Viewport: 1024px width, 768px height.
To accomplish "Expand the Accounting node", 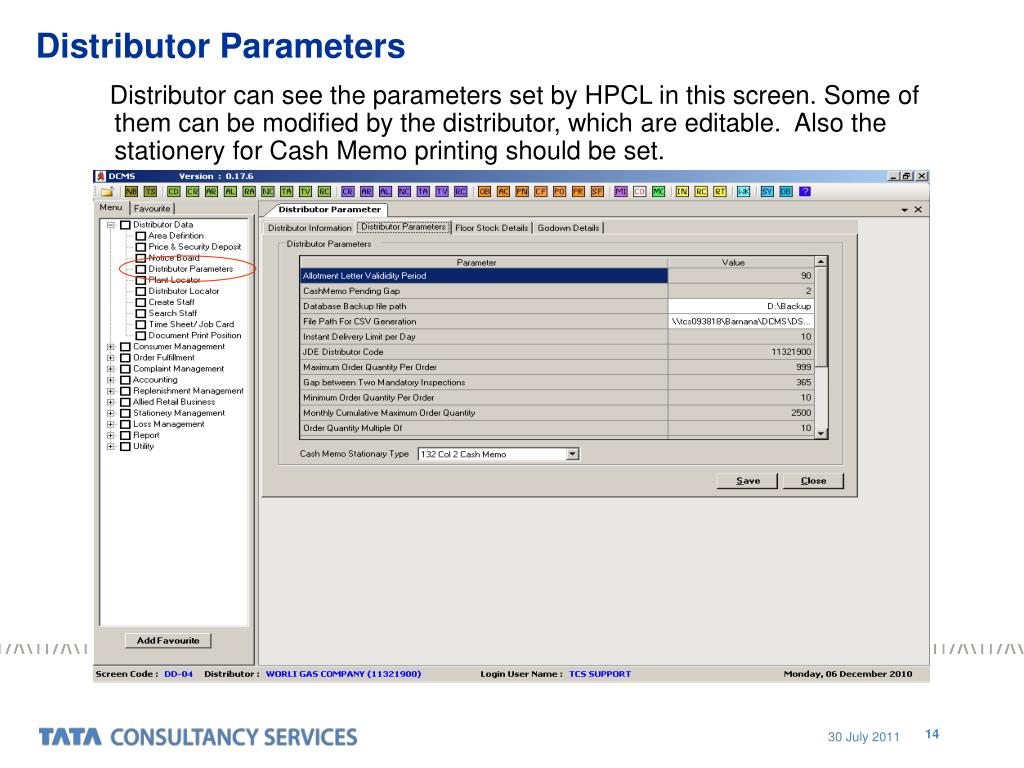I will point(111,380).
